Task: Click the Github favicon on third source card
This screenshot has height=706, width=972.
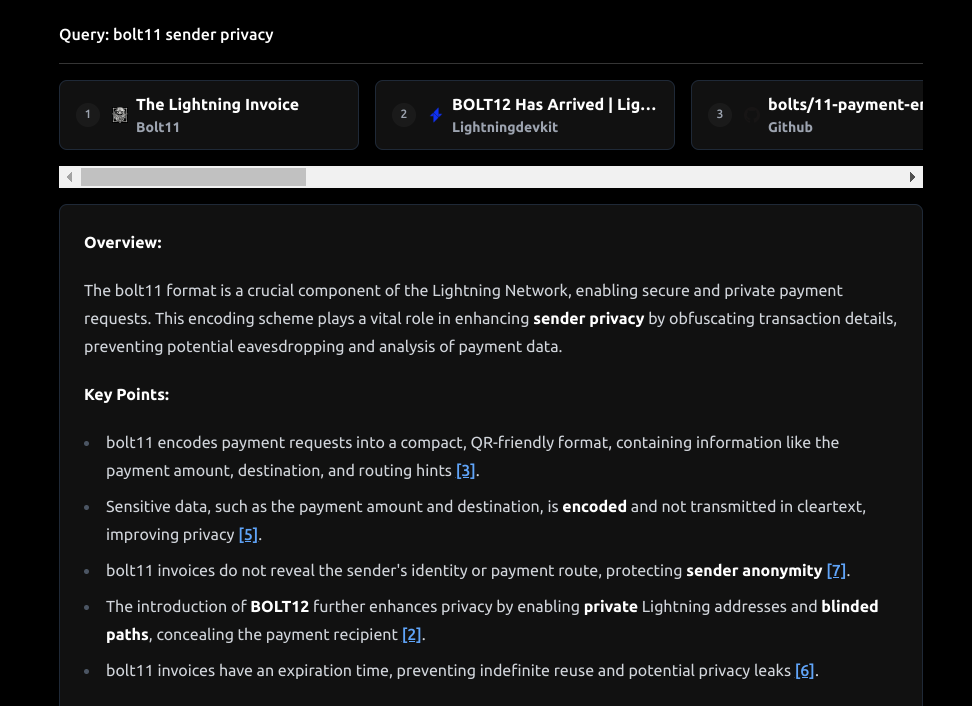Action: pos(752,115)
